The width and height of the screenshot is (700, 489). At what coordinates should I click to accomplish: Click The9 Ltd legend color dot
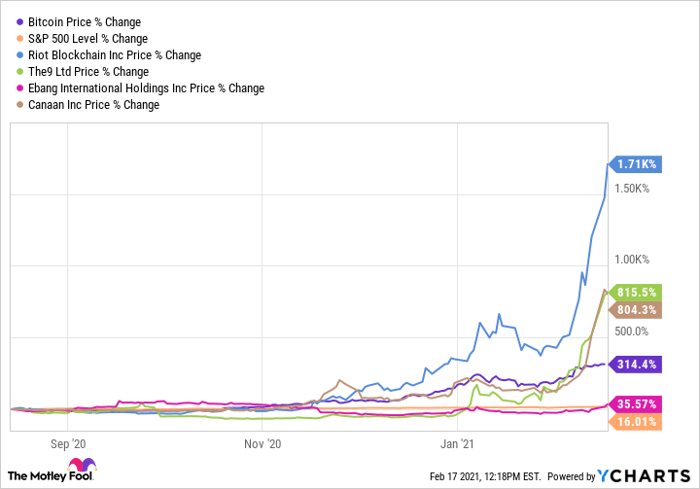19,72
